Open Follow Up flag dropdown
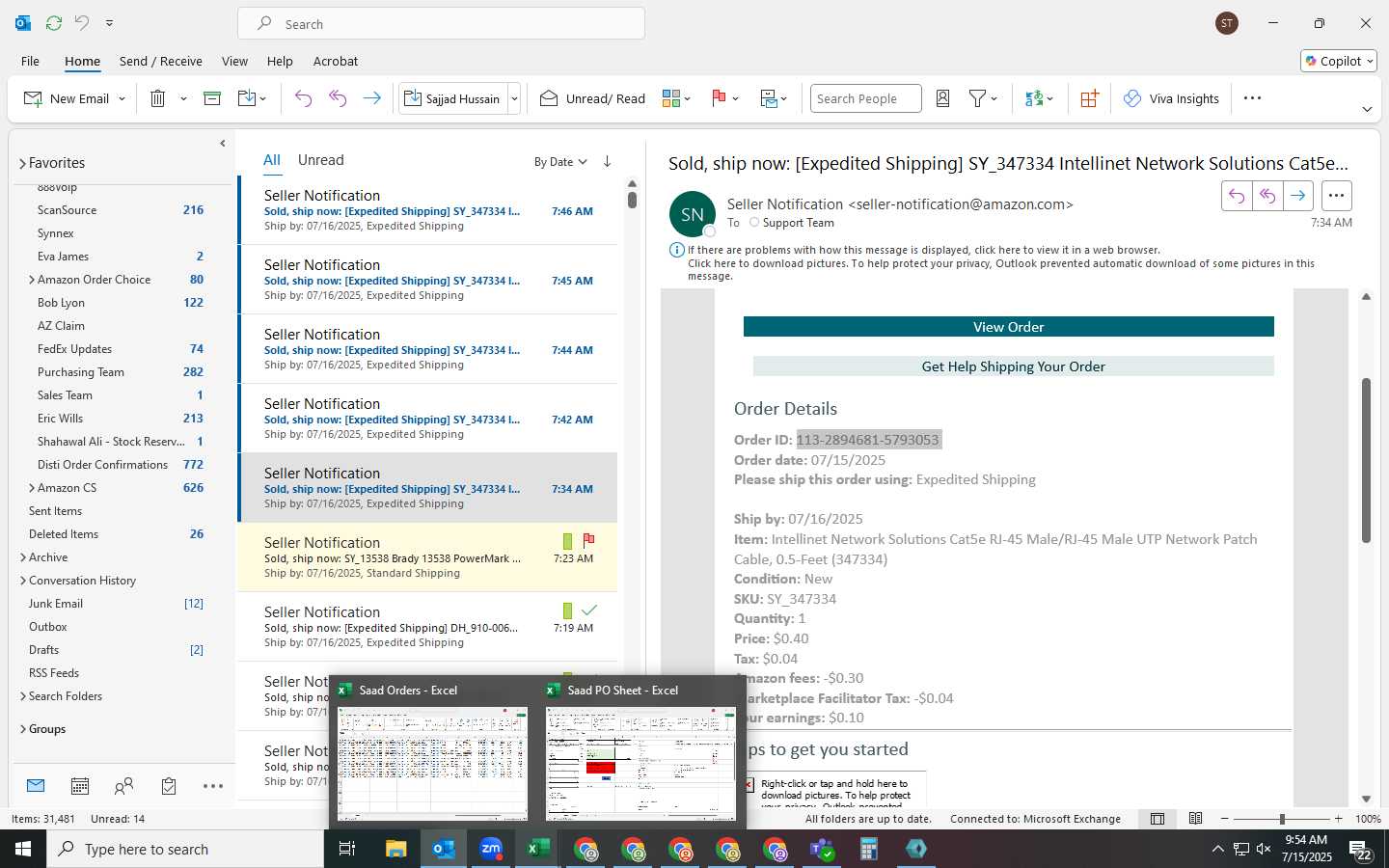1389x868 pixels. point(724,98)
